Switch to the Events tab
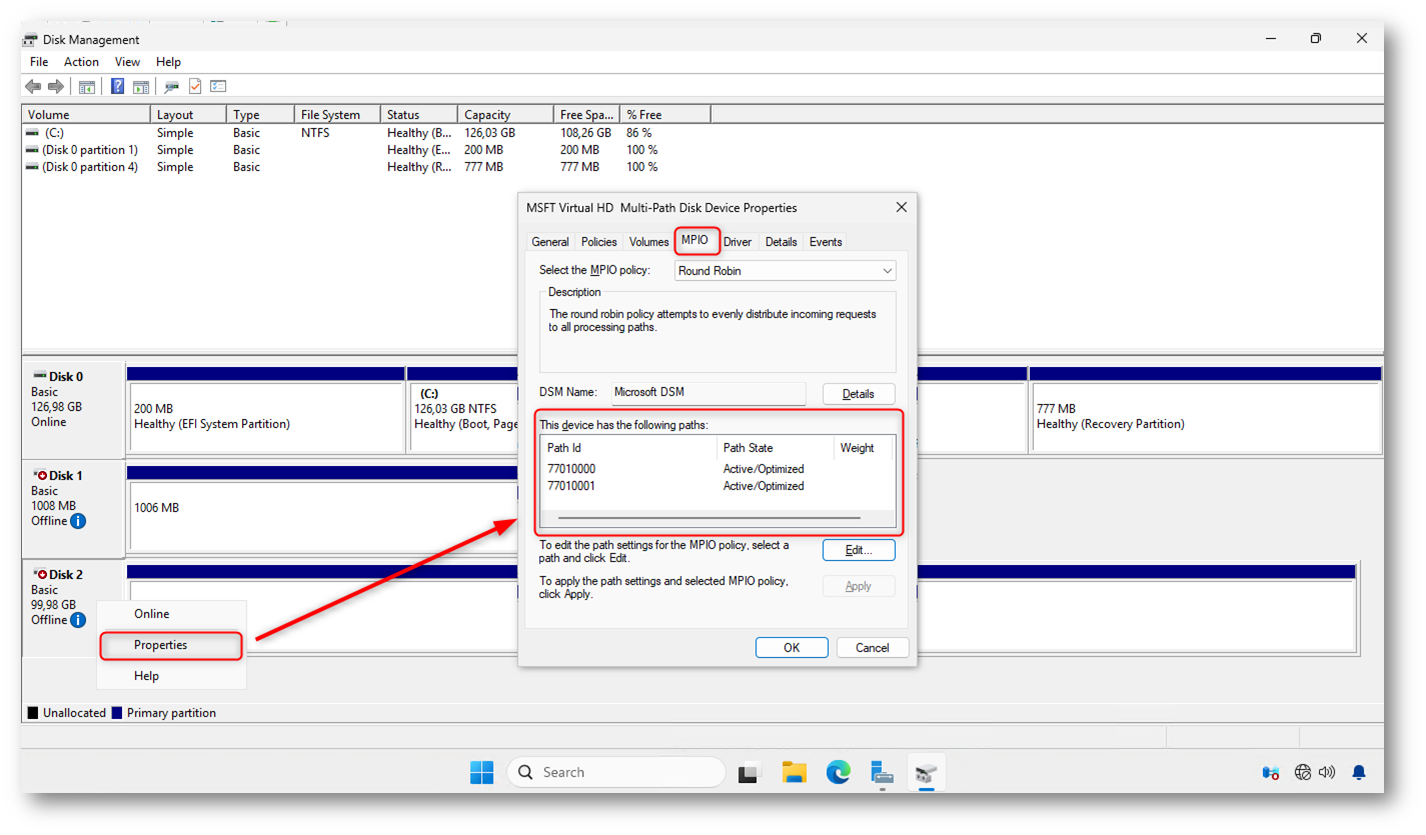Image resolution: width=1426 pixels, height=835 pixels. pos(825,242)
